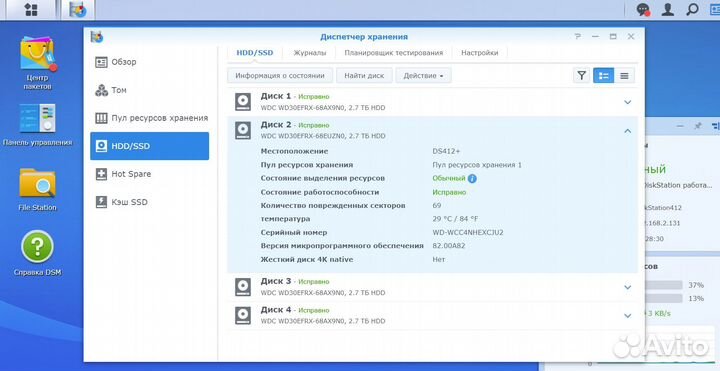Minimize the widget panel behind Storage Manager
The height and width of the screenshot is (371, 720).
681,125
